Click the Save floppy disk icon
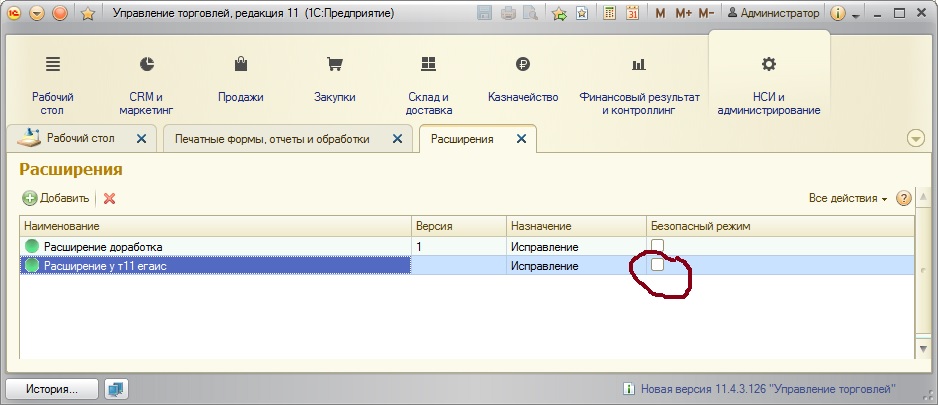938x405 pixels. 485,13
